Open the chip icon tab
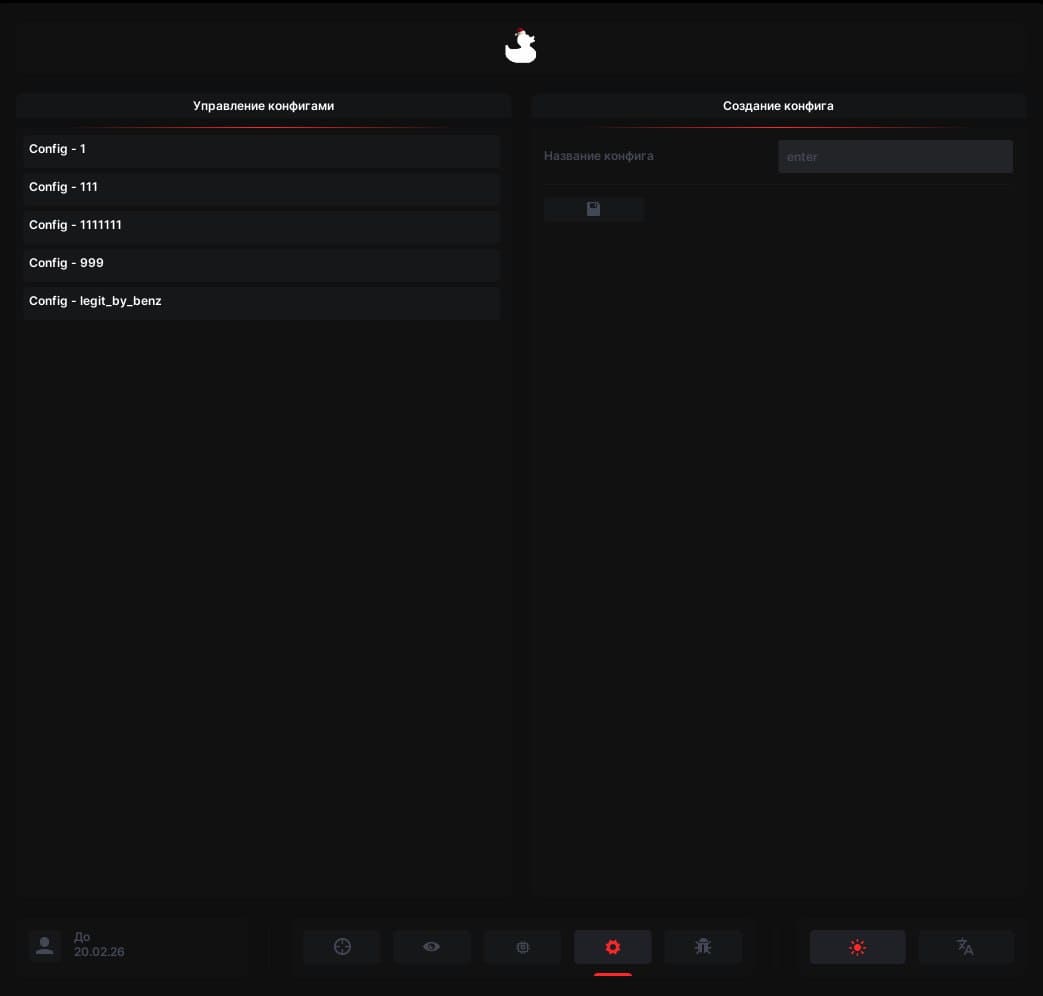 point(522,946)
